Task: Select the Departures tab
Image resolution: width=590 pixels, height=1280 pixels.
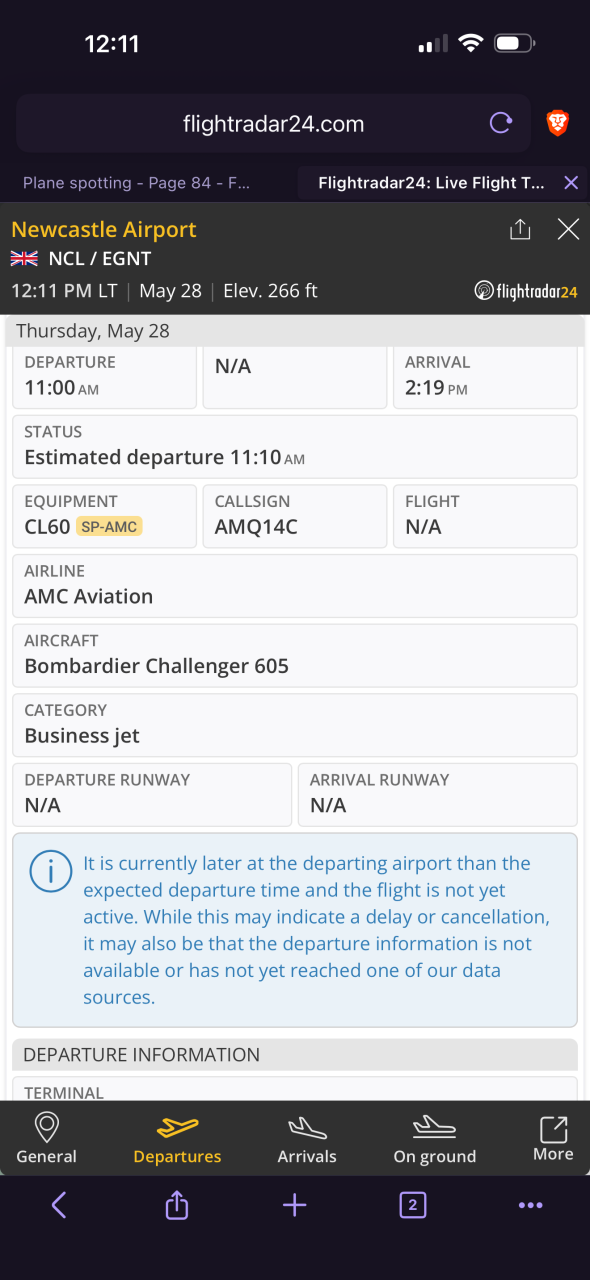Action: 177,1139
